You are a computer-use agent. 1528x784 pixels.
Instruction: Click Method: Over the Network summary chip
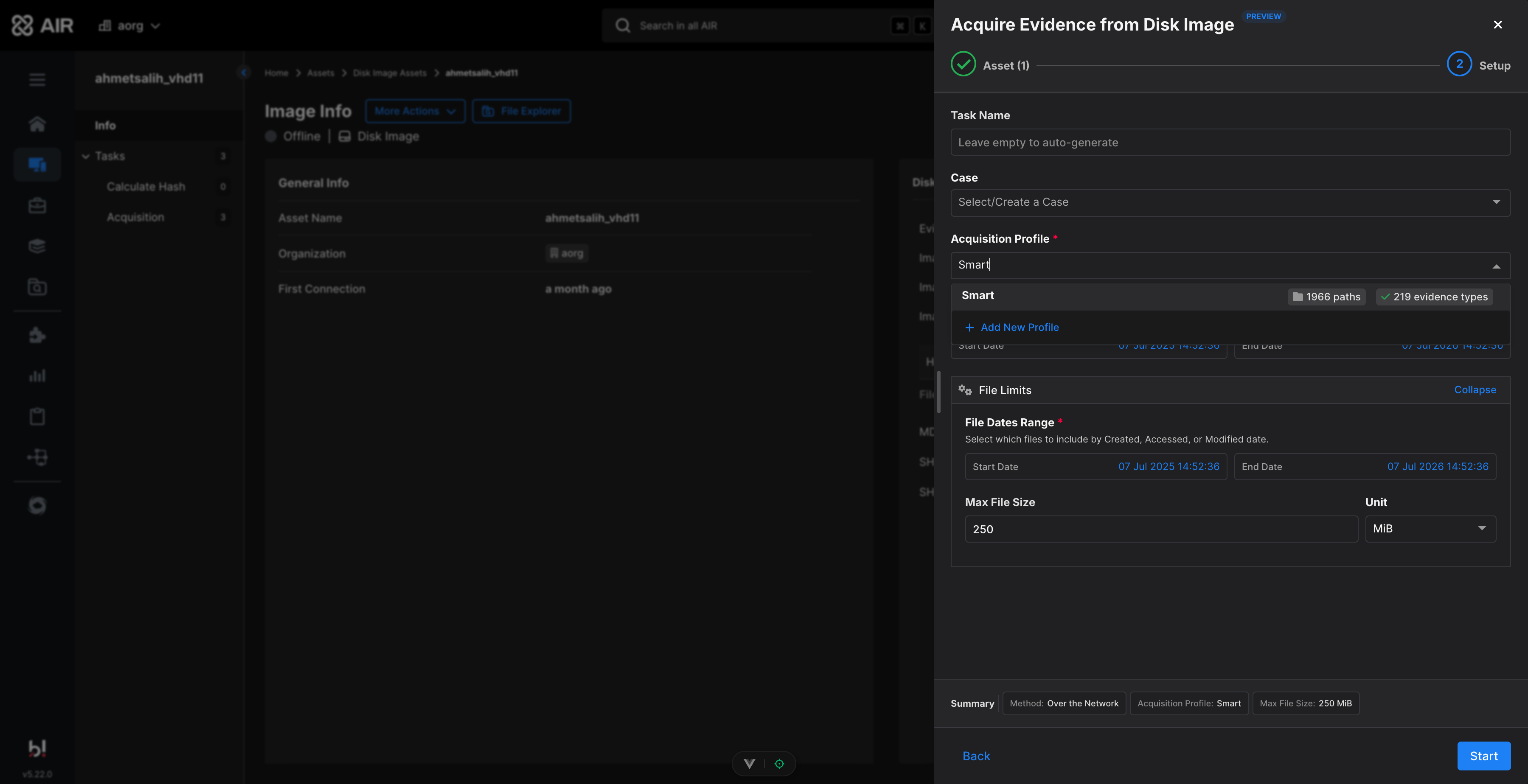[x=1064, y=703]
